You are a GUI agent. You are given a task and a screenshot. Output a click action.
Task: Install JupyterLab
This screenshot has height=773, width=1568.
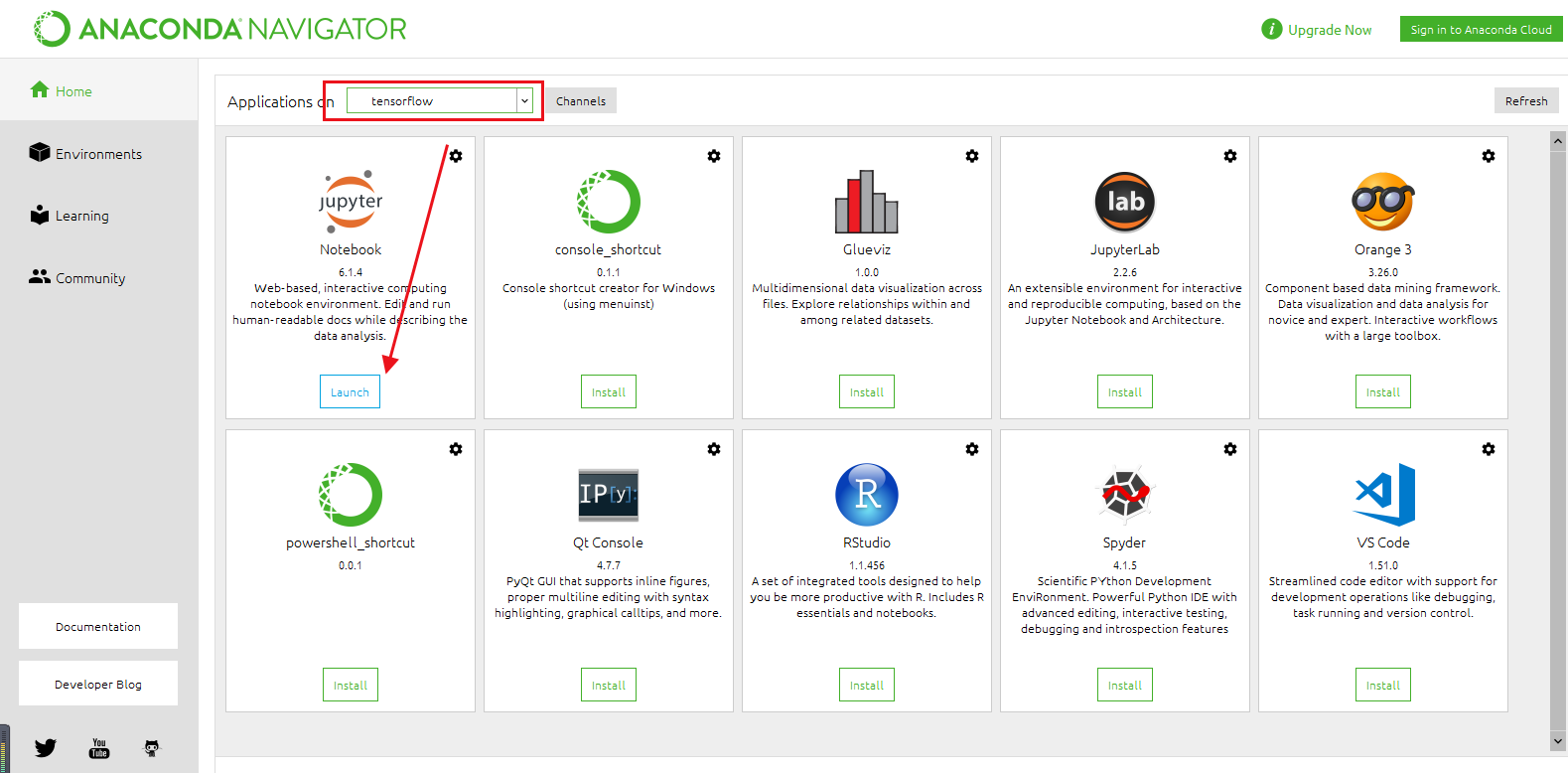[1125, 391]
